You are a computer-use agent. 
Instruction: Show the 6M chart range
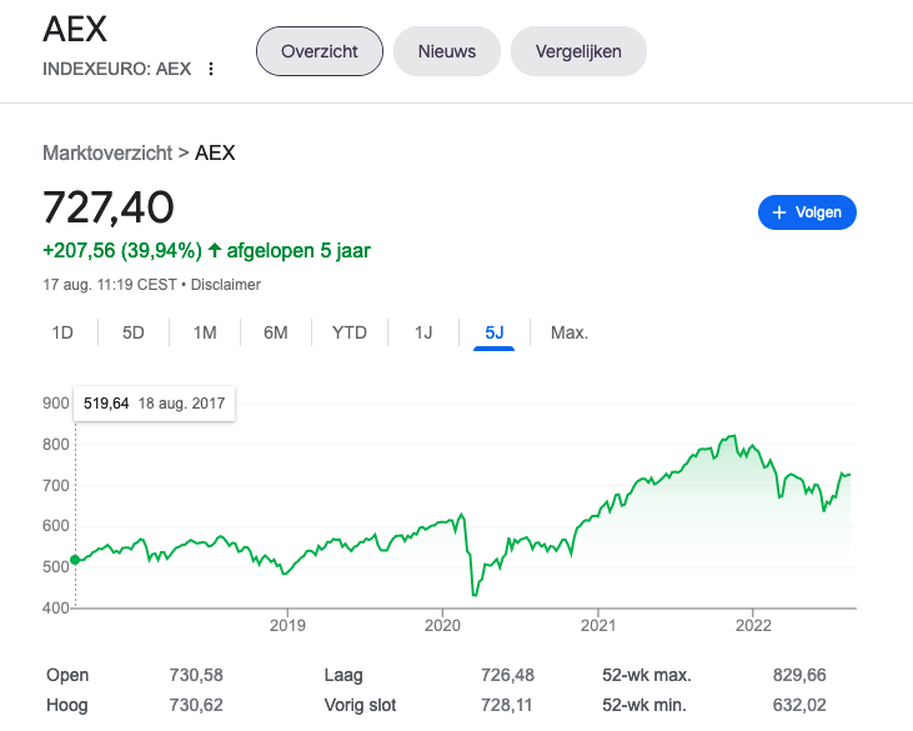(x=275, y=333)
